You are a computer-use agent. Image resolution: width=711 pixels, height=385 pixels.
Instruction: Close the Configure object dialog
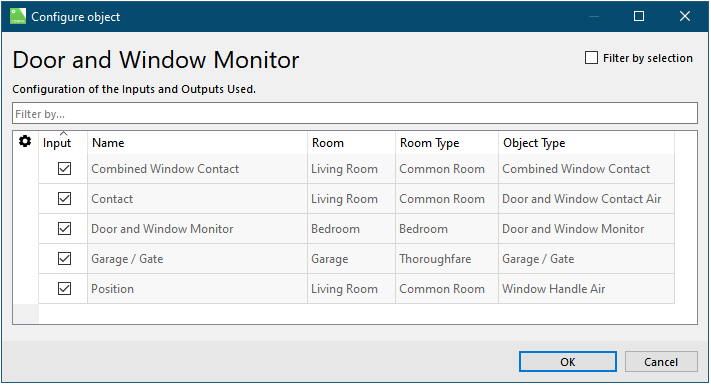[685, 16]
